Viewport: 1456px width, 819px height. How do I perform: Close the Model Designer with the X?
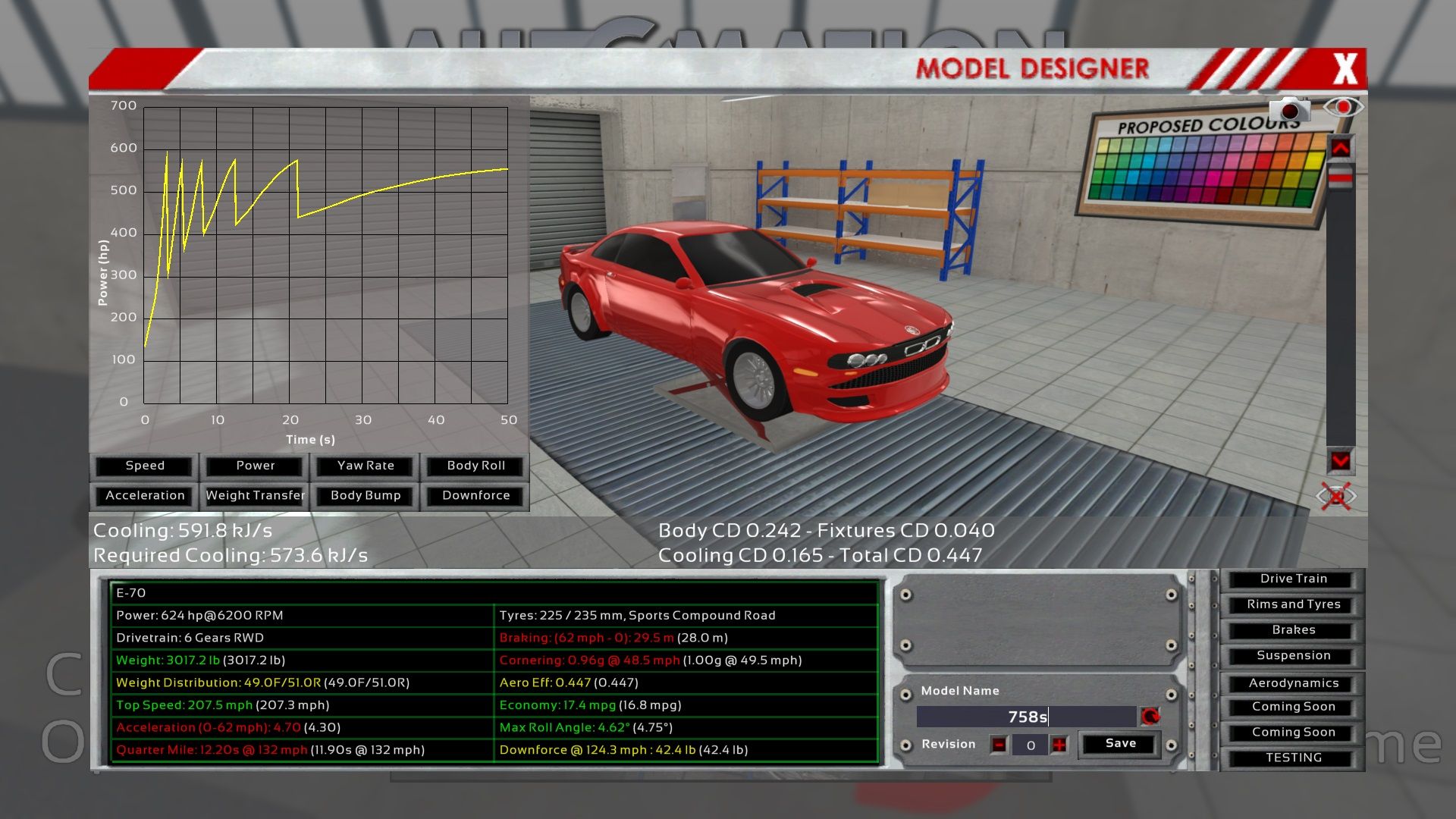point(1345,69)
